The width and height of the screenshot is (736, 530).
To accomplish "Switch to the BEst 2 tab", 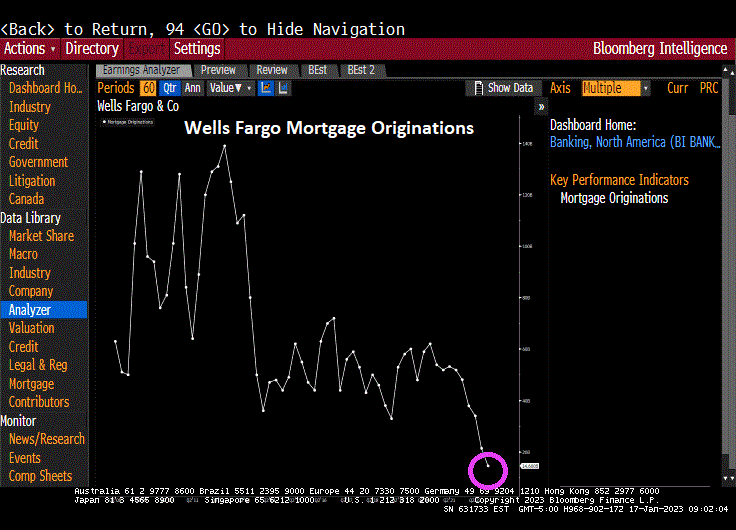I will pyautogui.click(x=361, y=70).
